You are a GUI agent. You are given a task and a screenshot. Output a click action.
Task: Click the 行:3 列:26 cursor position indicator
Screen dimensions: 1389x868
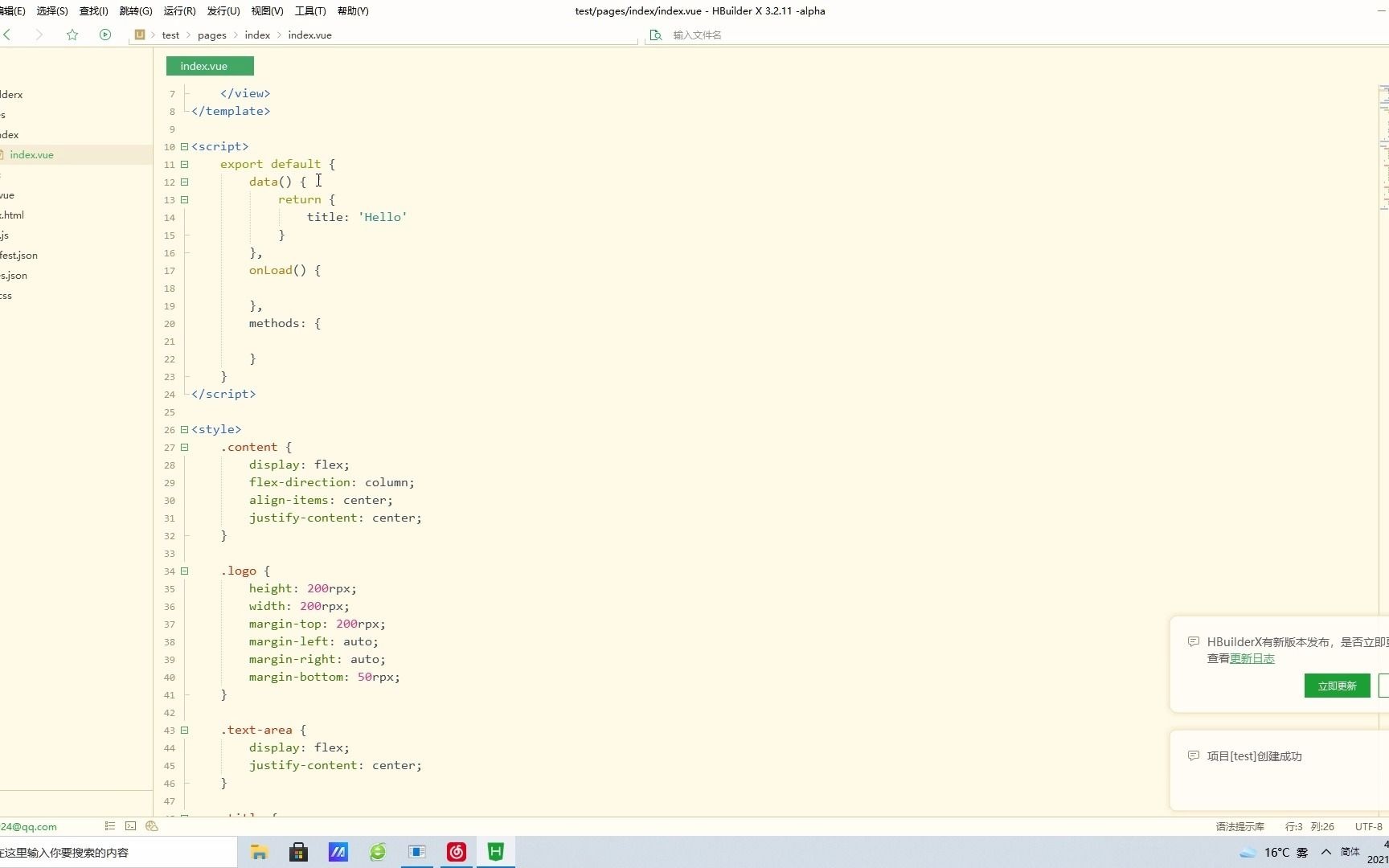[x=1309, y=826]
